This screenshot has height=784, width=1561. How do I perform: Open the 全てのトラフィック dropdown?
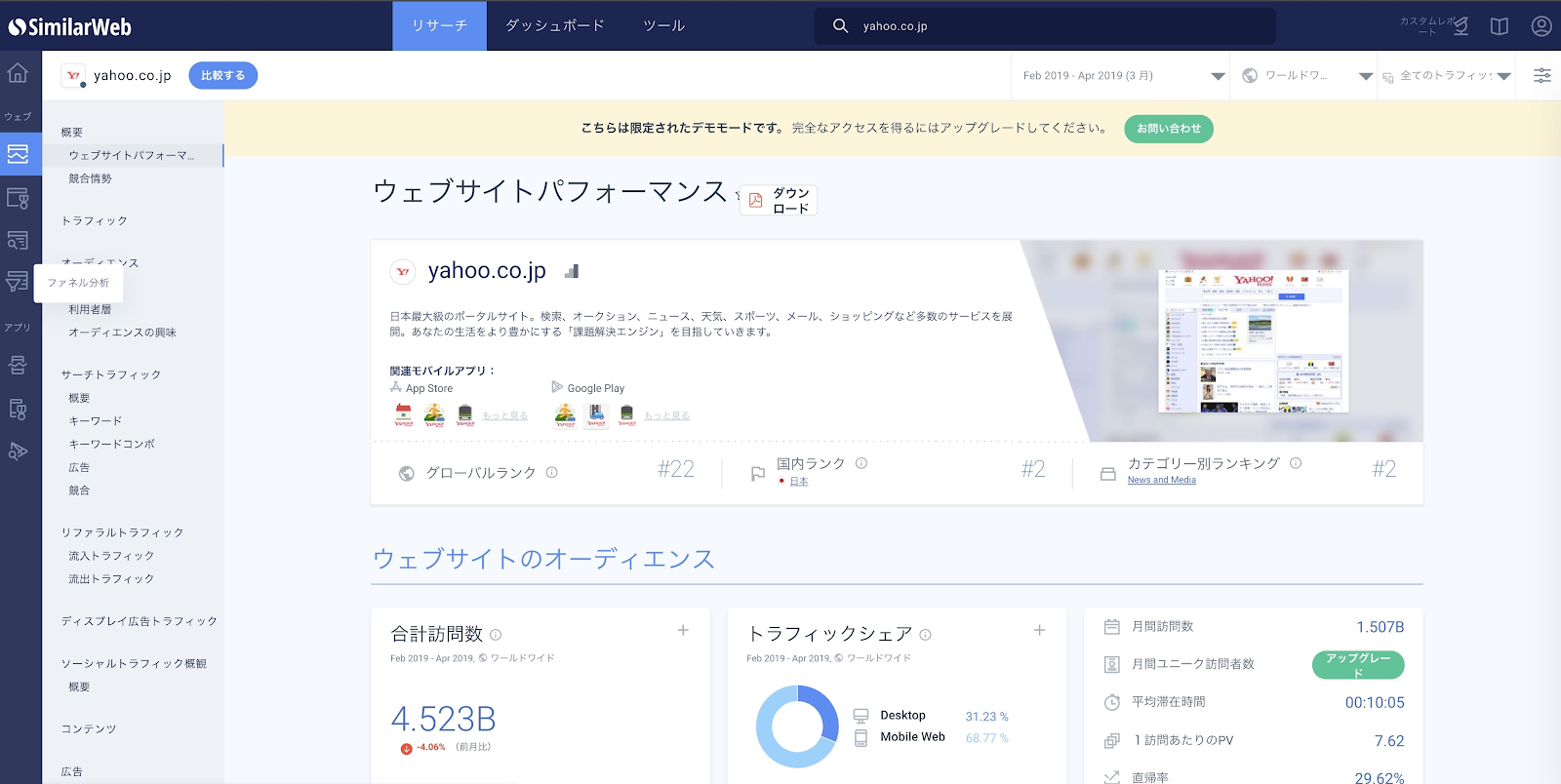click(1446, 76)
